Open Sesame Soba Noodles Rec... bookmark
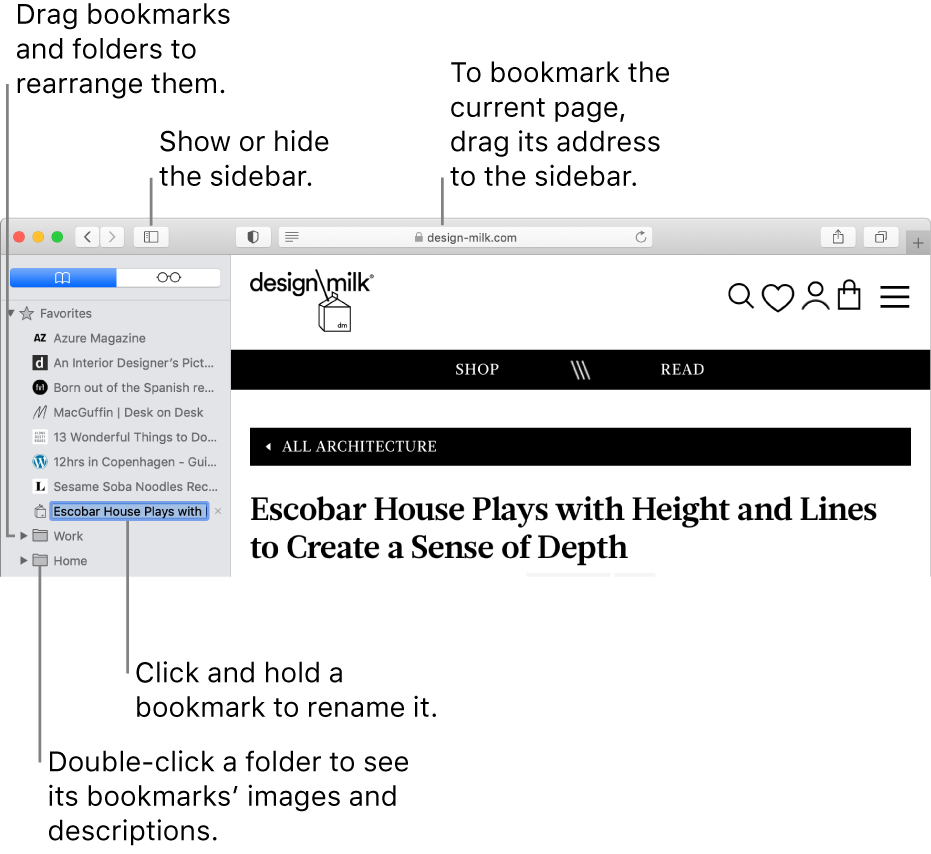Screen dimensions: 931x854 tap(135, 486)
